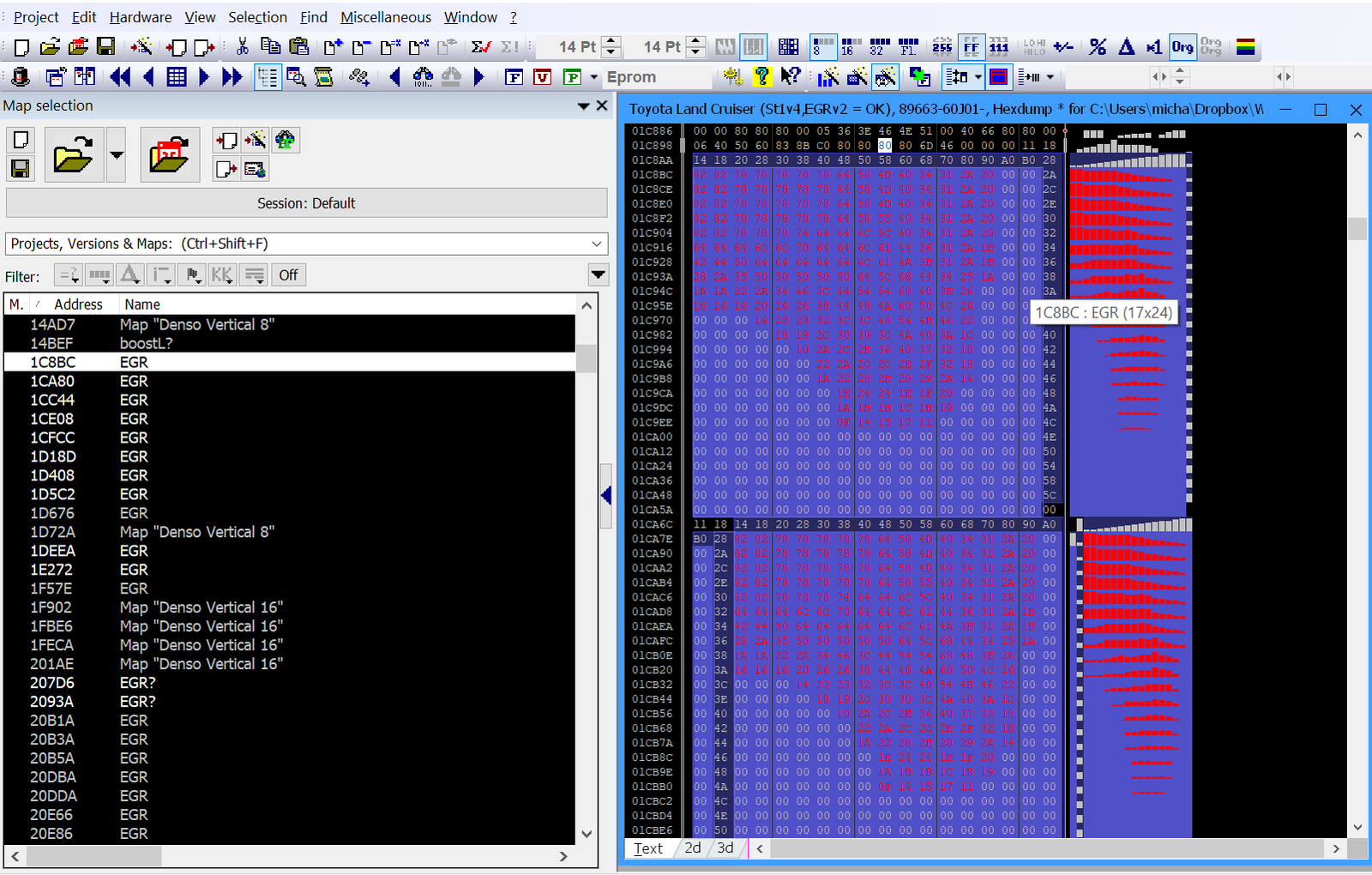Image resolution: width=1372 pixels, height=875 pixels.
Task: Open the blue grid table view icon
Action: pyautogui.click(x=177, y=77)
